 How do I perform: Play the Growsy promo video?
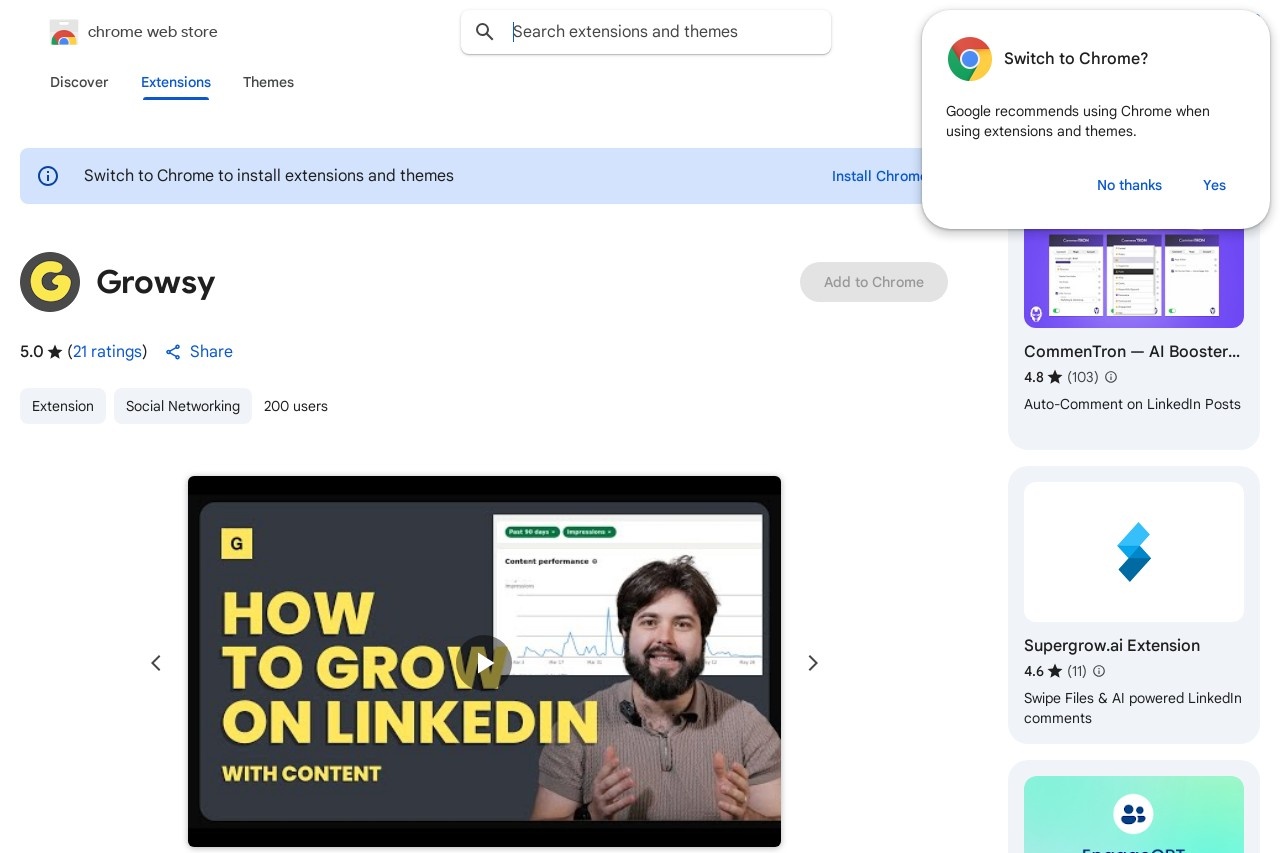pos(484,663)
